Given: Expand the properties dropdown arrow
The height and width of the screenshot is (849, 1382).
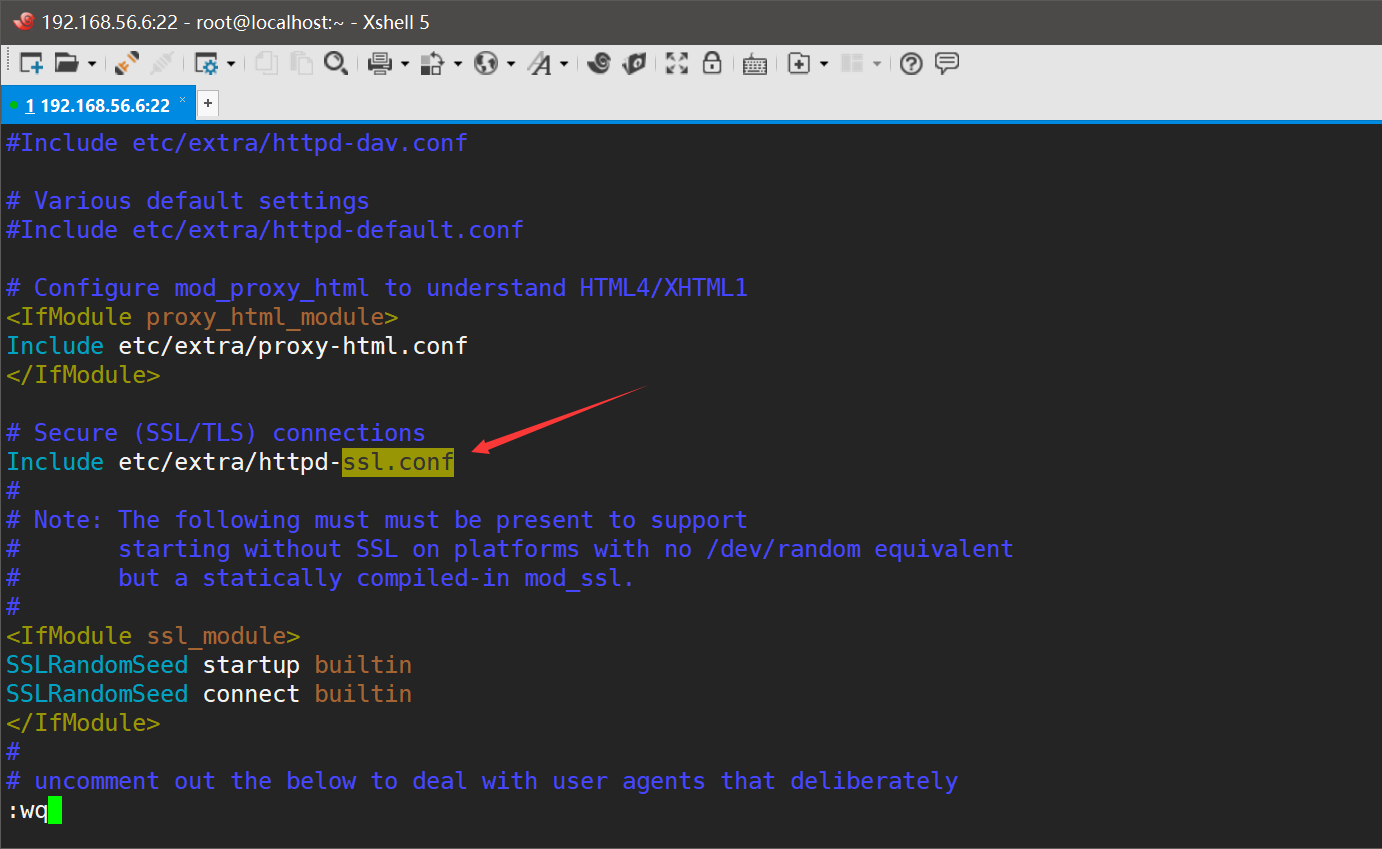Looking at the screenshot, I should pos(231,64).
